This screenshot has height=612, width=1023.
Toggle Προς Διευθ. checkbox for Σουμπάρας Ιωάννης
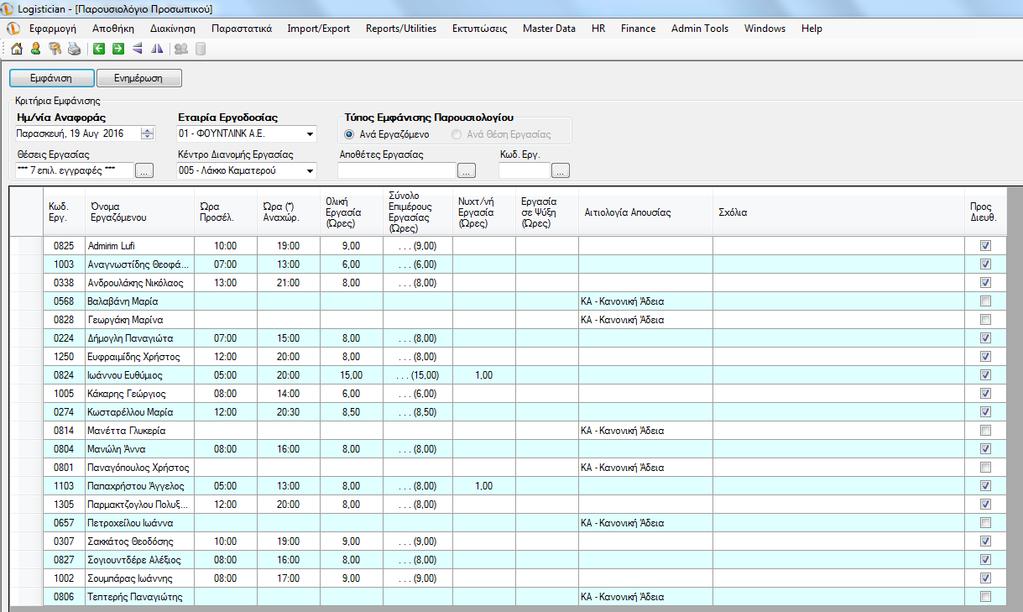[x=985, y=578]
